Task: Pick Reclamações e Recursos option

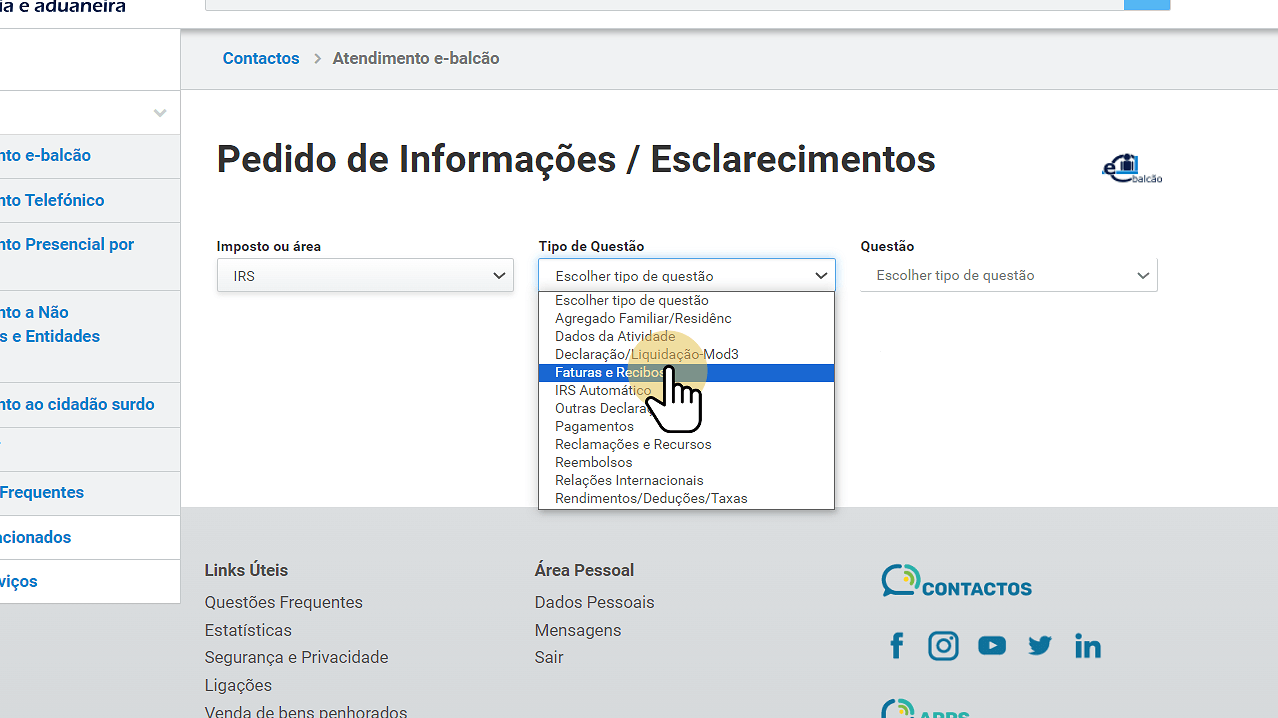Action: coord(633,445)
